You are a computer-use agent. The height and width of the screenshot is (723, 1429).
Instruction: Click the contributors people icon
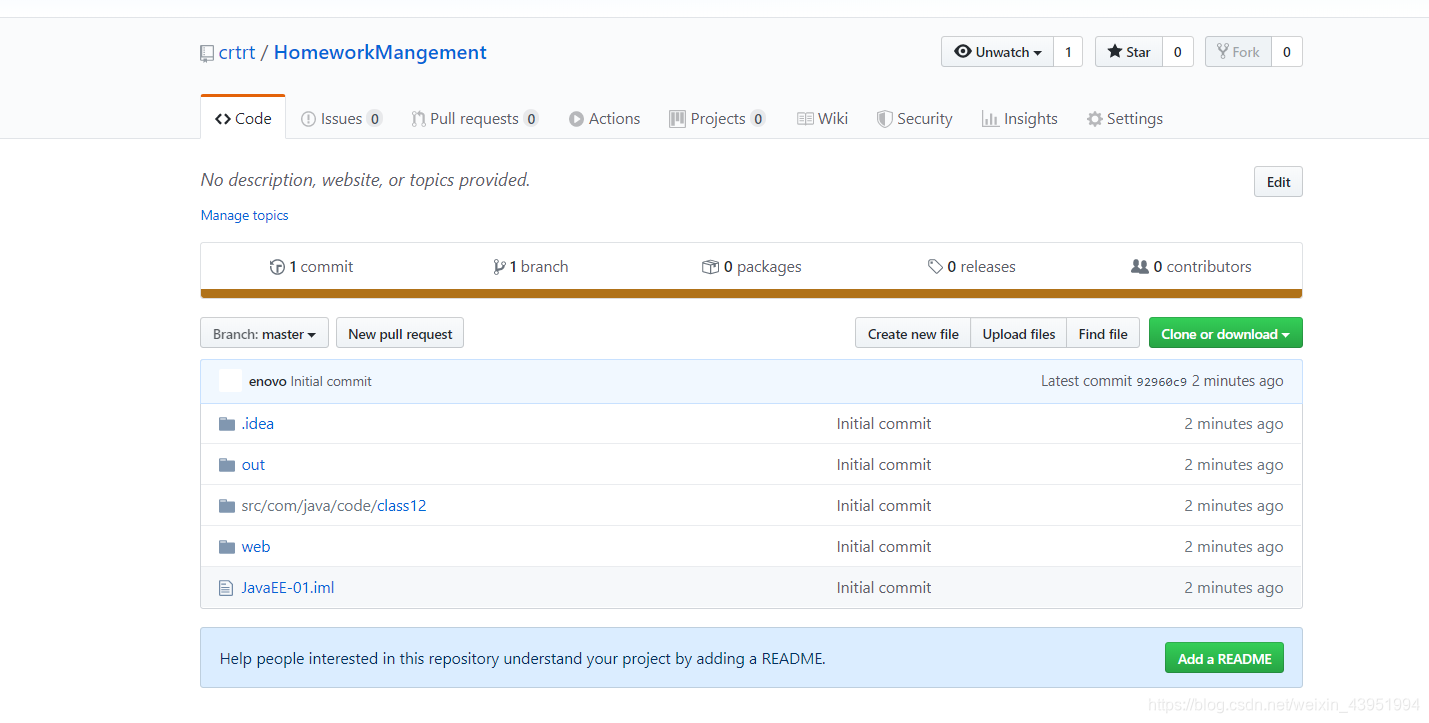click(x=1139, y=267)
